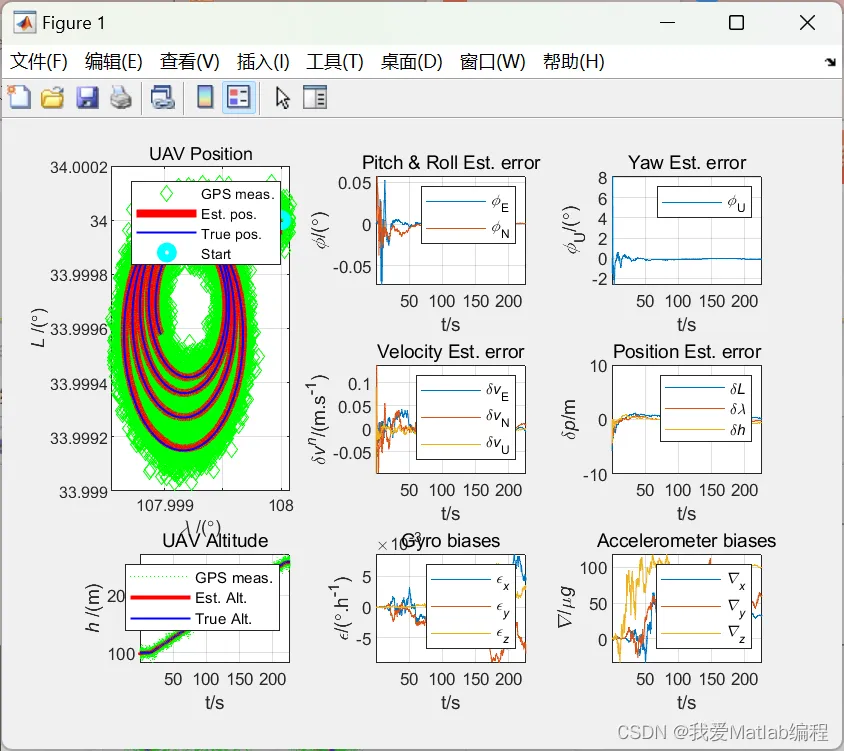The height and width of the screenshot is (751, 844).
Task: Click δh in the Position error legend
Action: point(738,430)
